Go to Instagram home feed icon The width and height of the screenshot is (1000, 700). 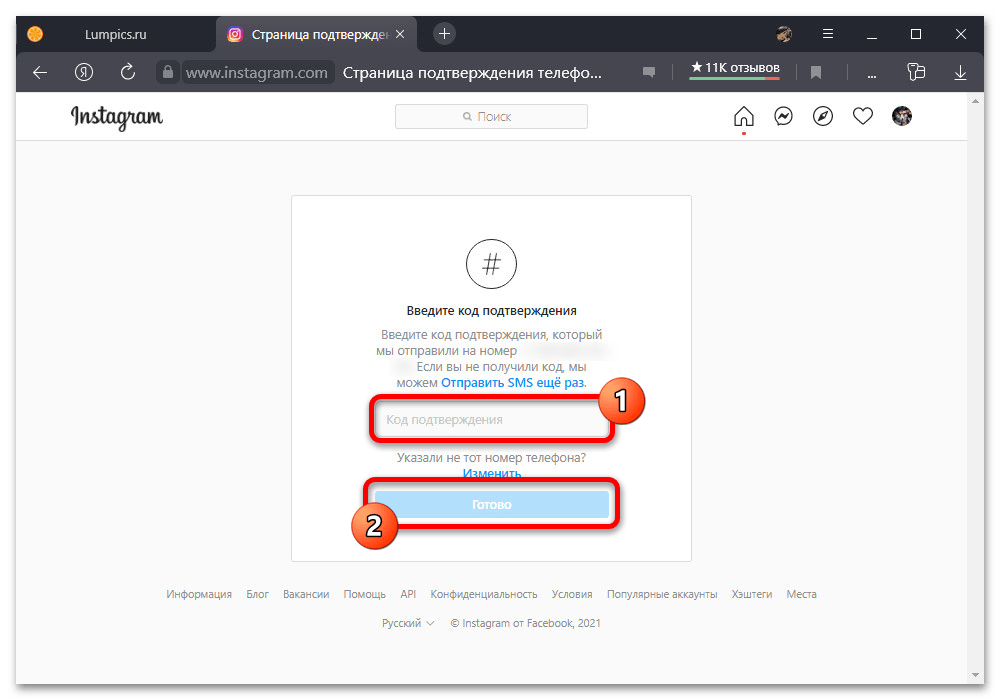[x=743, y=117]
